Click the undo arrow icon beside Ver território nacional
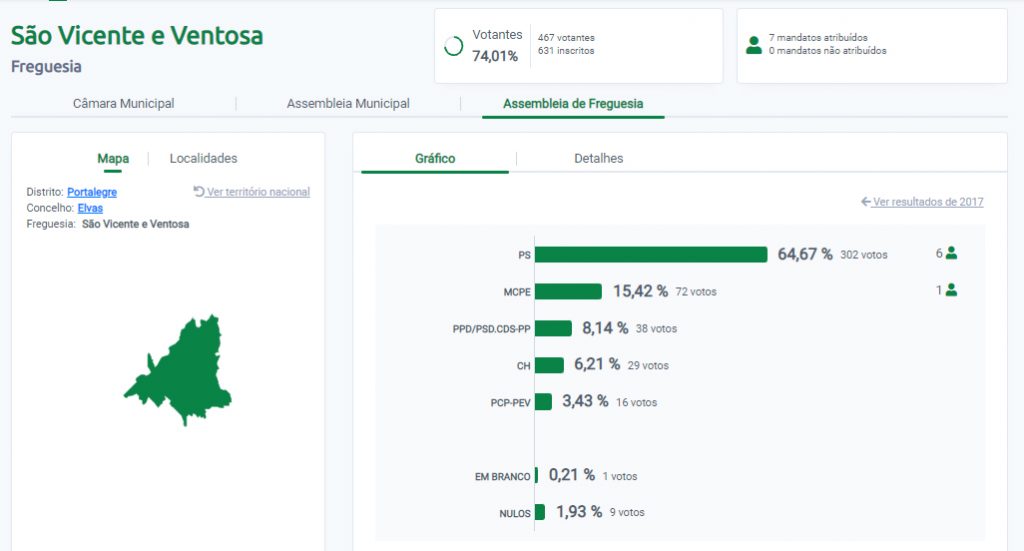Viewport: 1024px width, 551px height. click(x=199, y=191)
